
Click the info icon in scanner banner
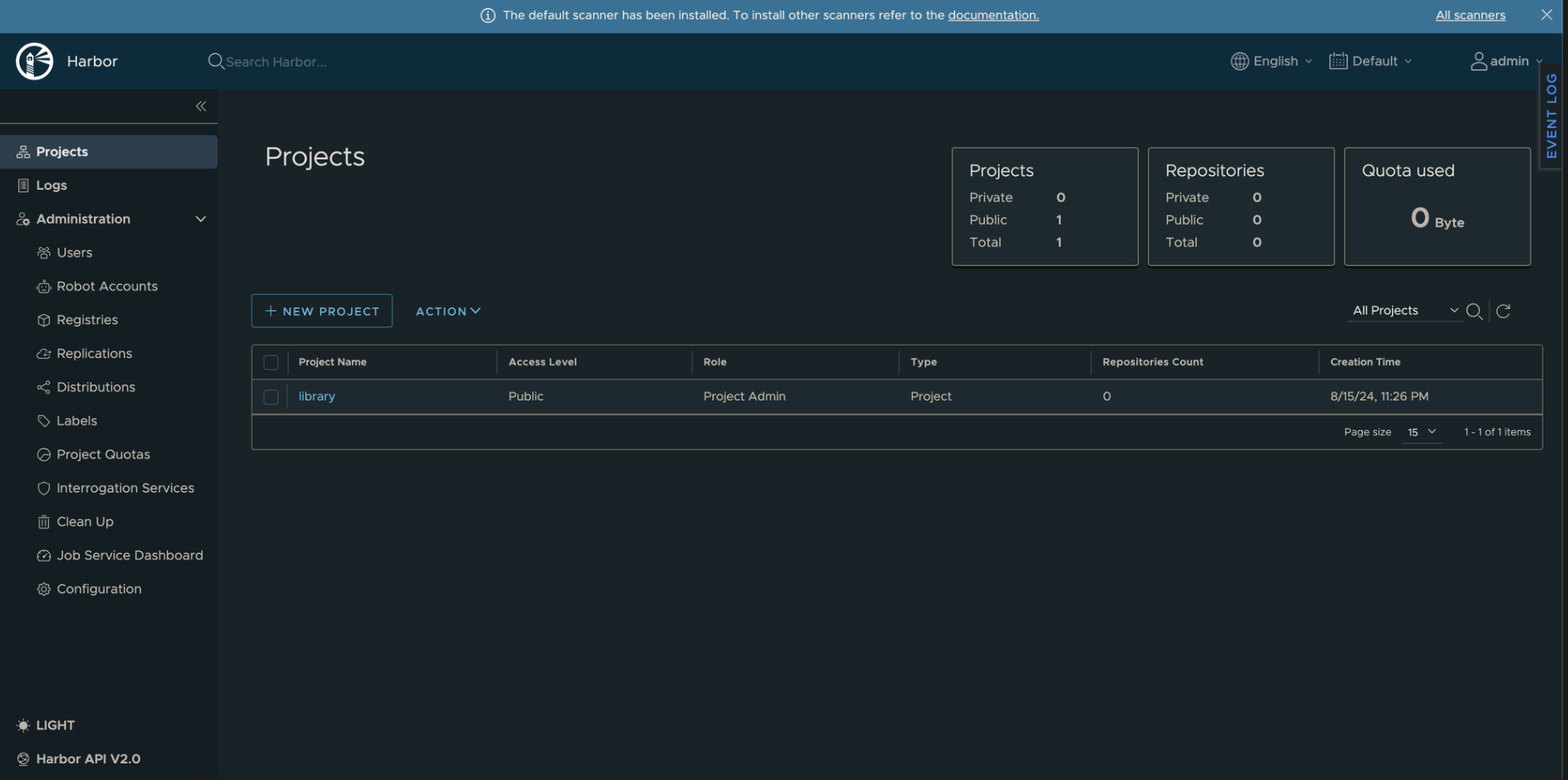pos(488,16)
